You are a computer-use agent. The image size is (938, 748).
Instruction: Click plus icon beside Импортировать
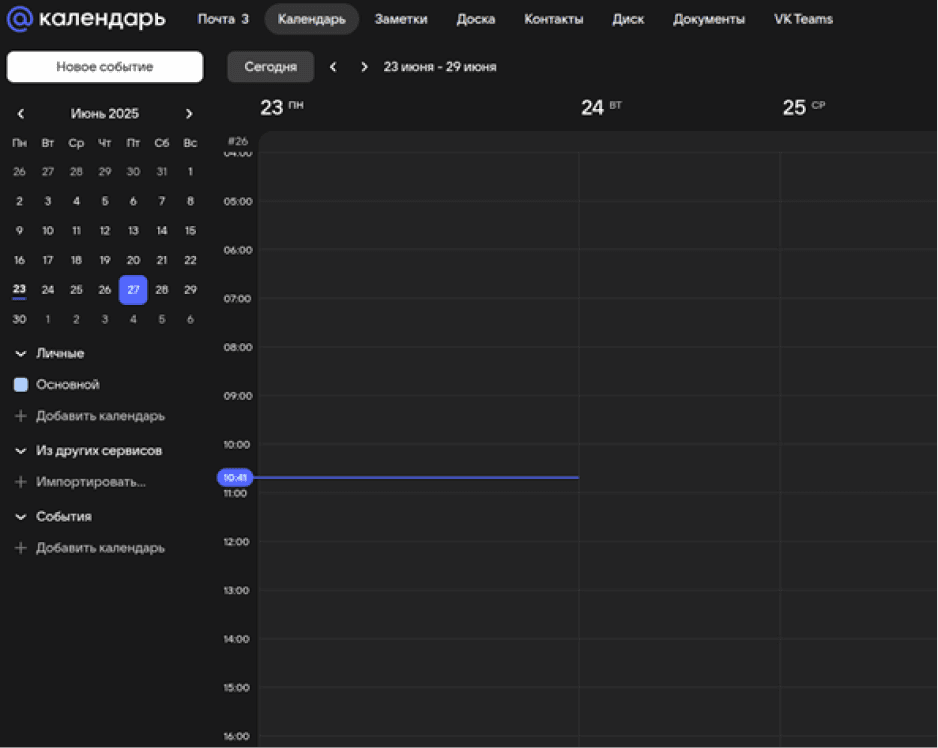point(20,482)
